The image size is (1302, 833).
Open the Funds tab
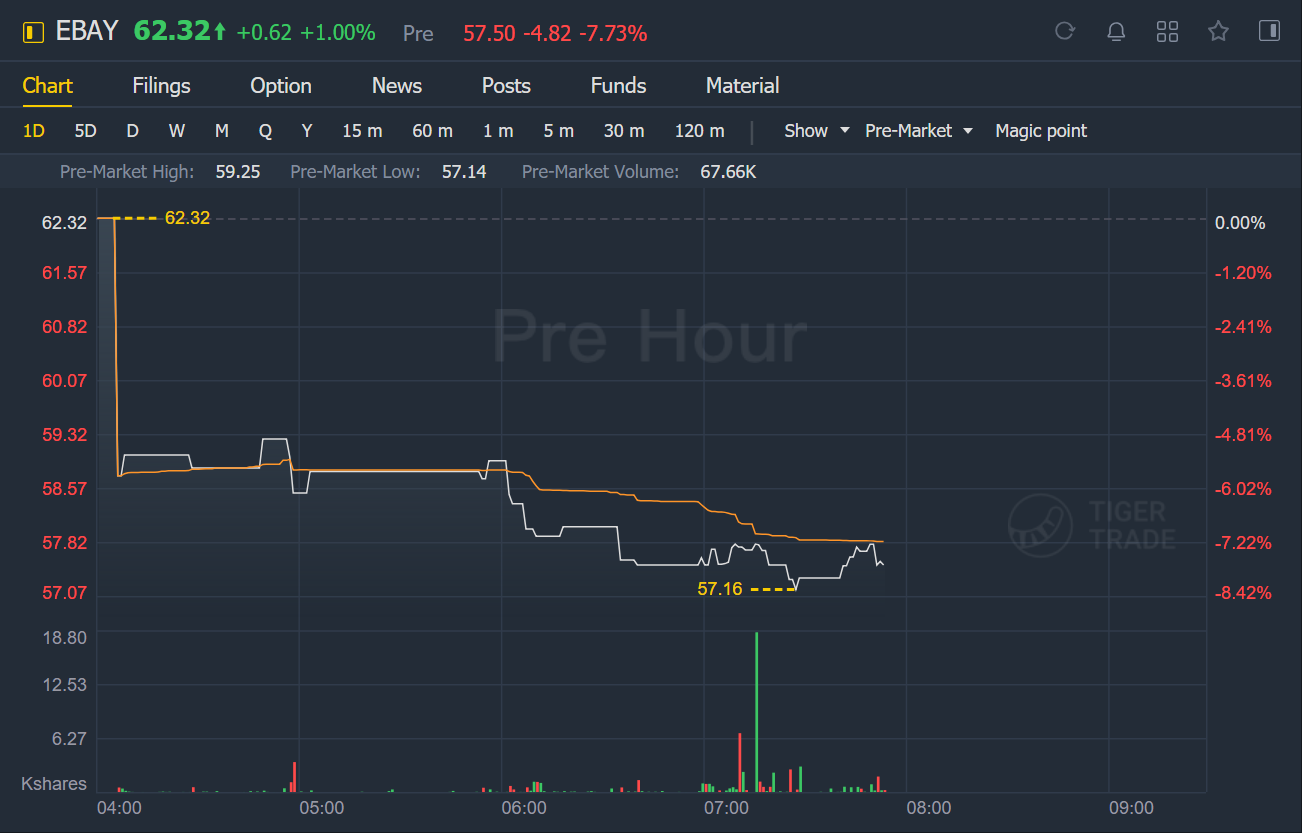pyautogui.click(x=618, y=86)
